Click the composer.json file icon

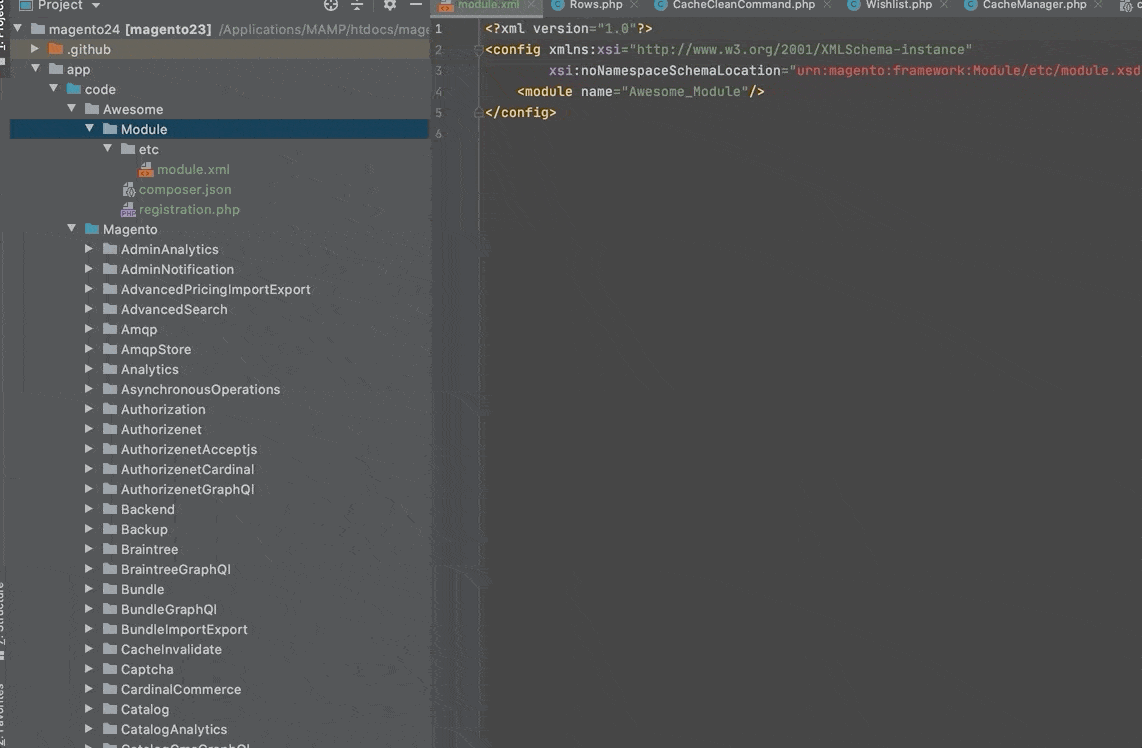click(128, 190)
